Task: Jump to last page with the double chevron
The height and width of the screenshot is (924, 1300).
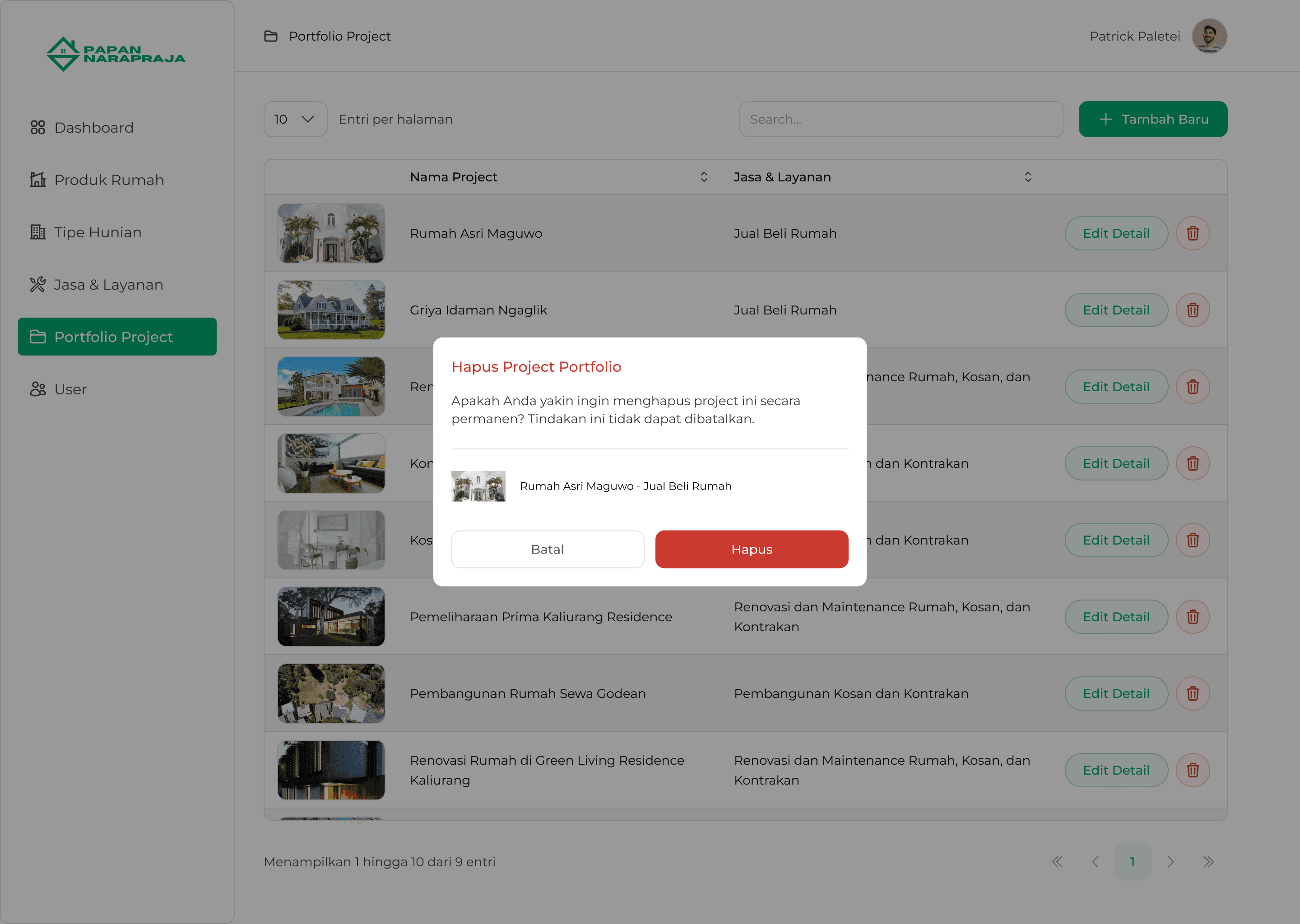Action: 1208,862
